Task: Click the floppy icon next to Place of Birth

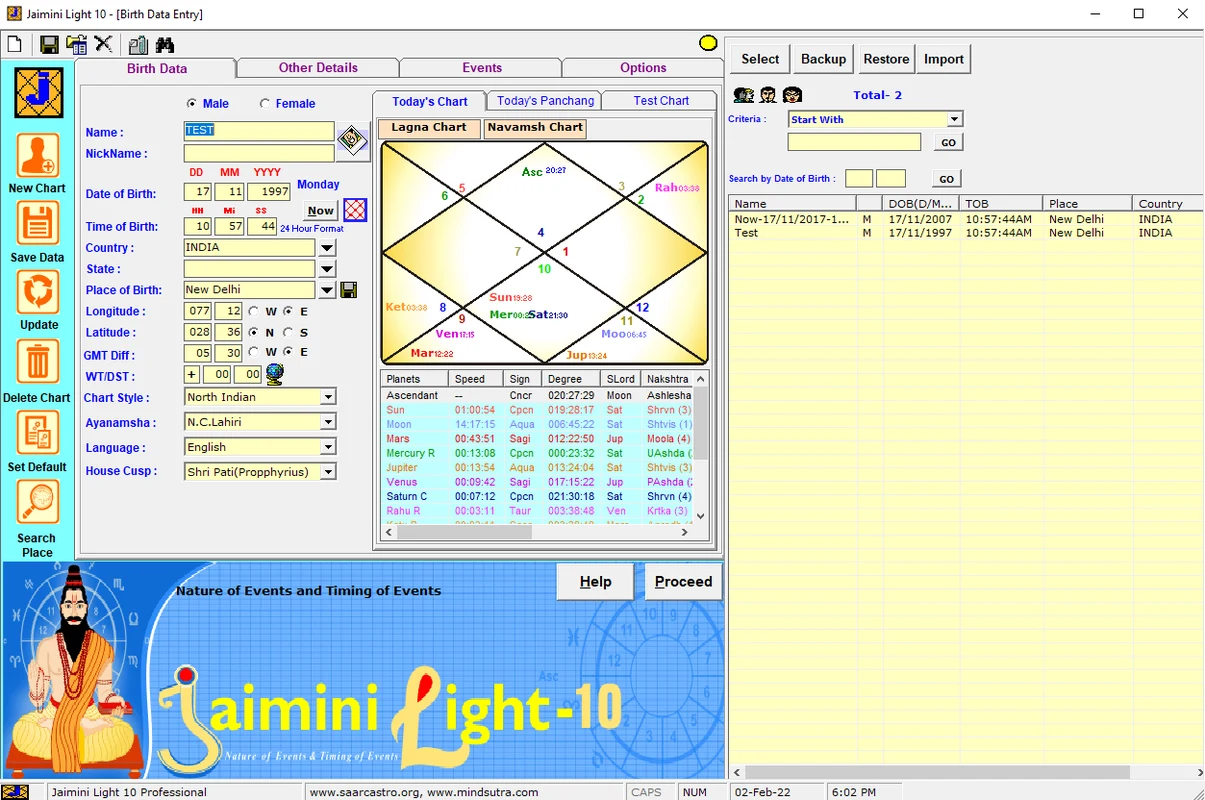Action: click(349, 290)
